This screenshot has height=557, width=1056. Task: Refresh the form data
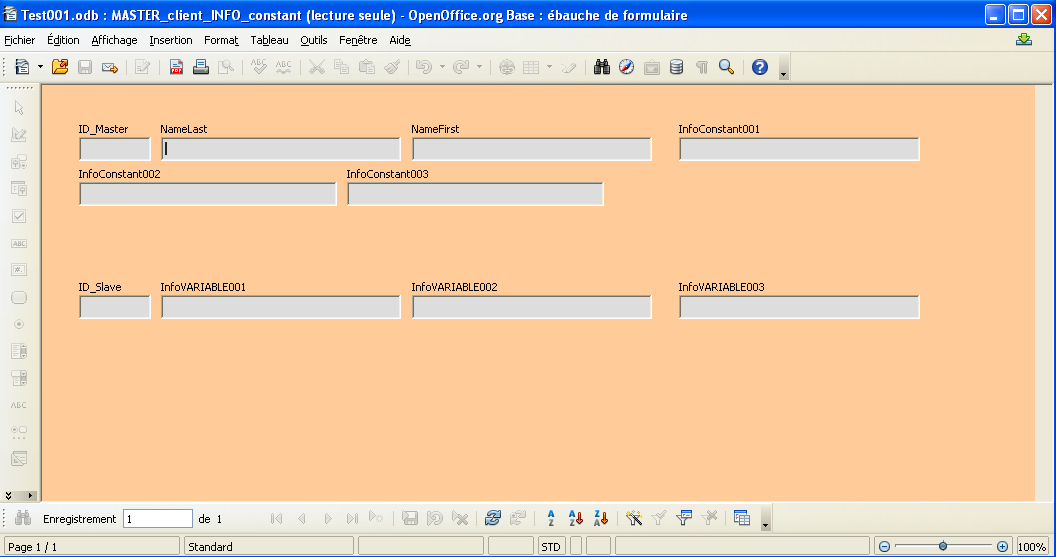tap(492, 518)
